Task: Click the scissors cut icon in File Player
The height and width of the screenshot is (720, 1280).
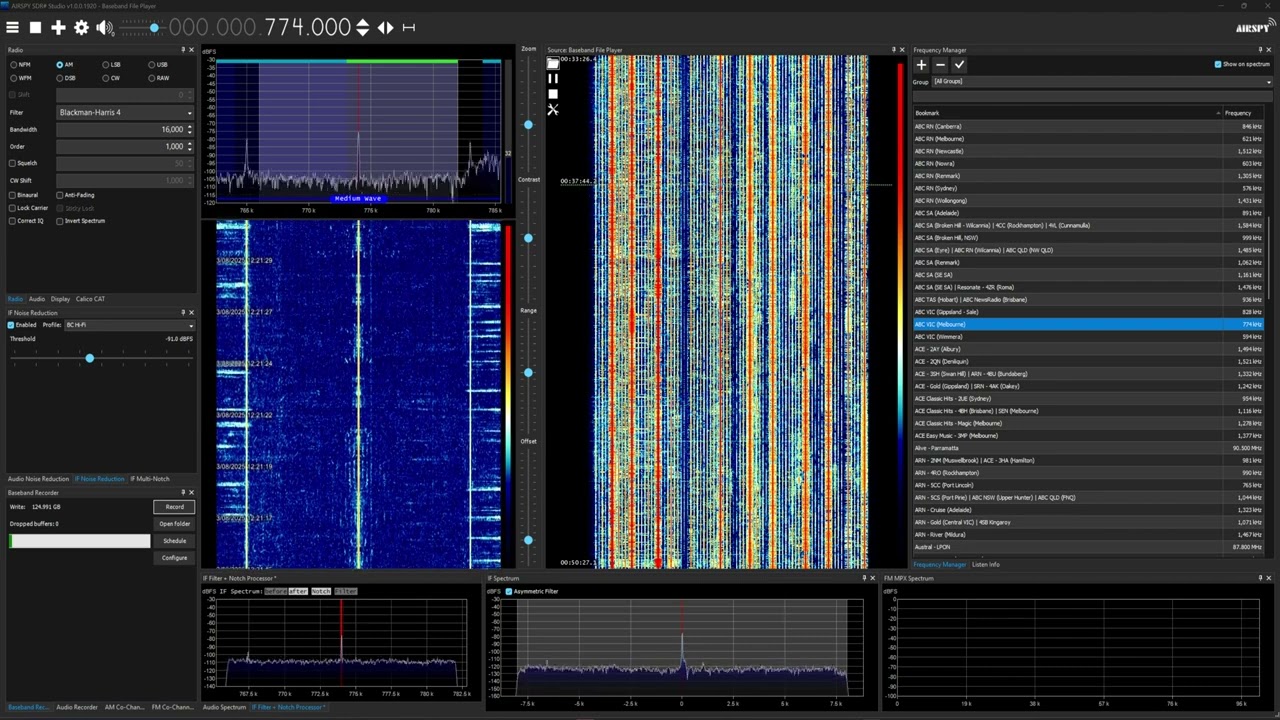Action: [553, 110]
